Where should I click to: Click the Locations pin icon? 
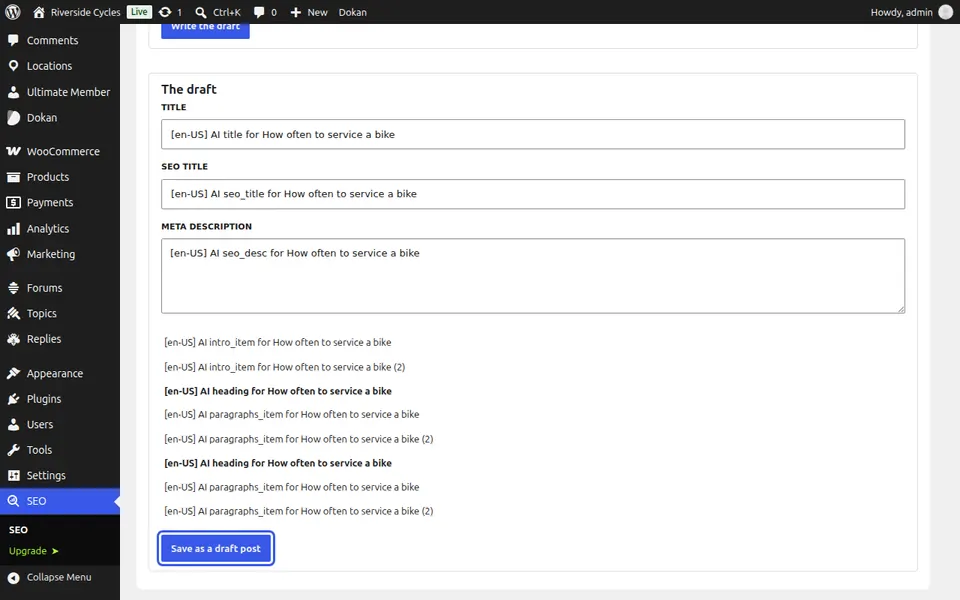[x=13, y=66]
